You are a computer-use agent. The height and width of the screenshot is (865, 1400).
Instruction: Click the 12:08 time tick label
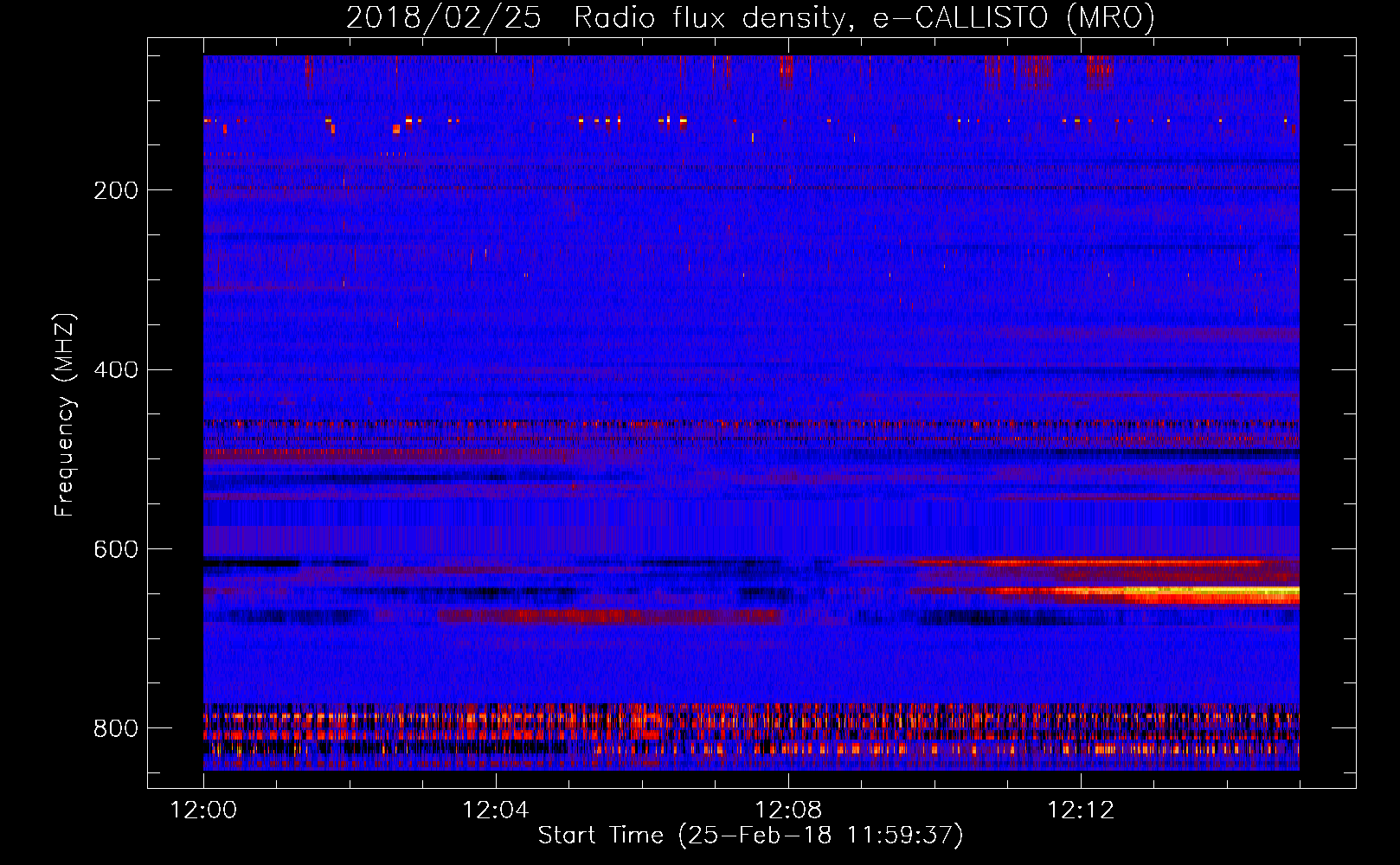click(788, 810)
